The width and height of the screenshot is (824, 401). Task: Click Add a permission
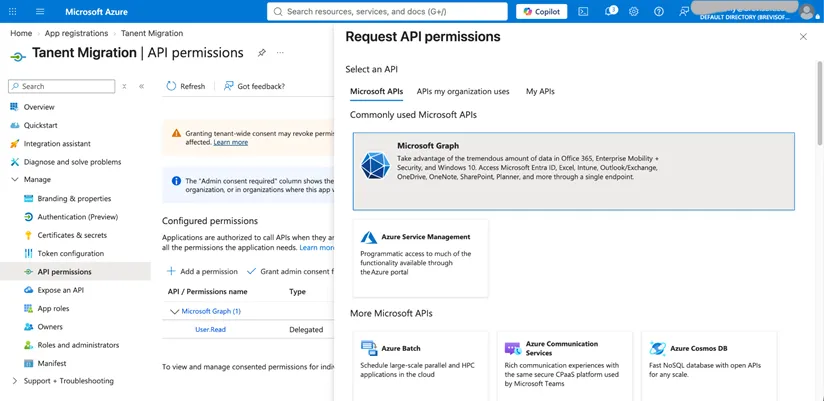click(x=202, y=272)
